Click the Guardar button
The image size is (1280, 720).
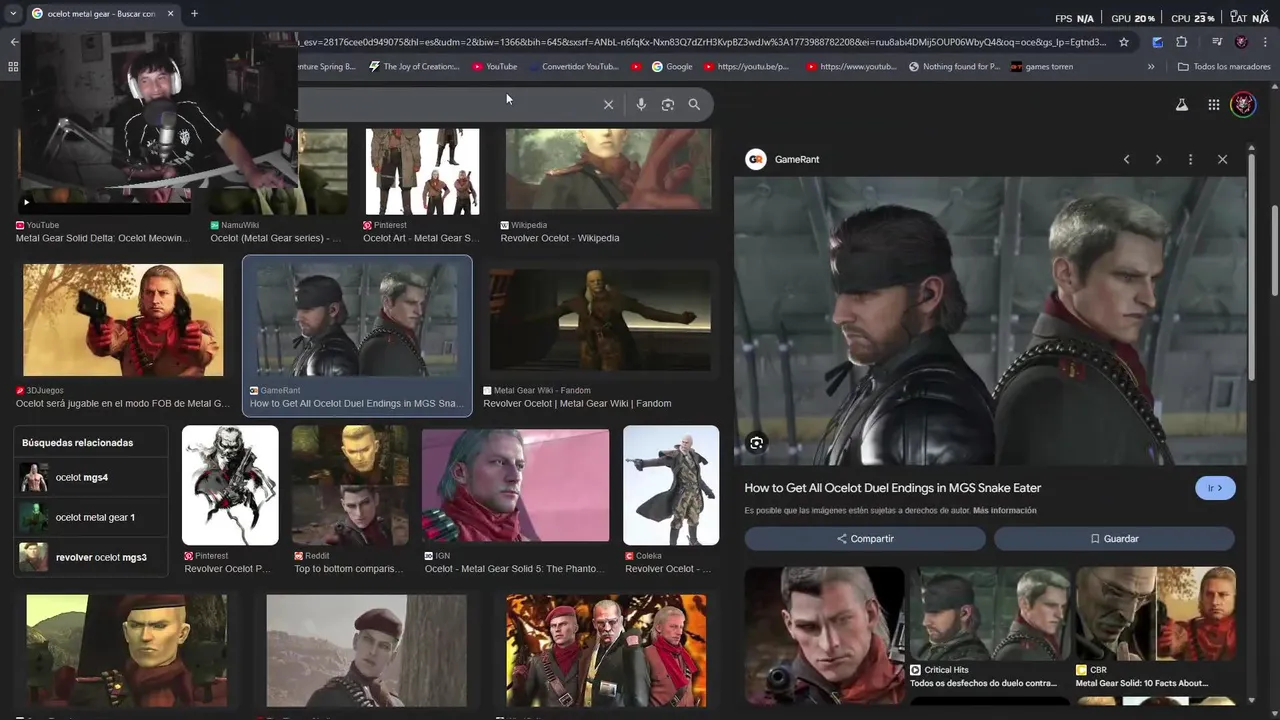[1114, 538]
